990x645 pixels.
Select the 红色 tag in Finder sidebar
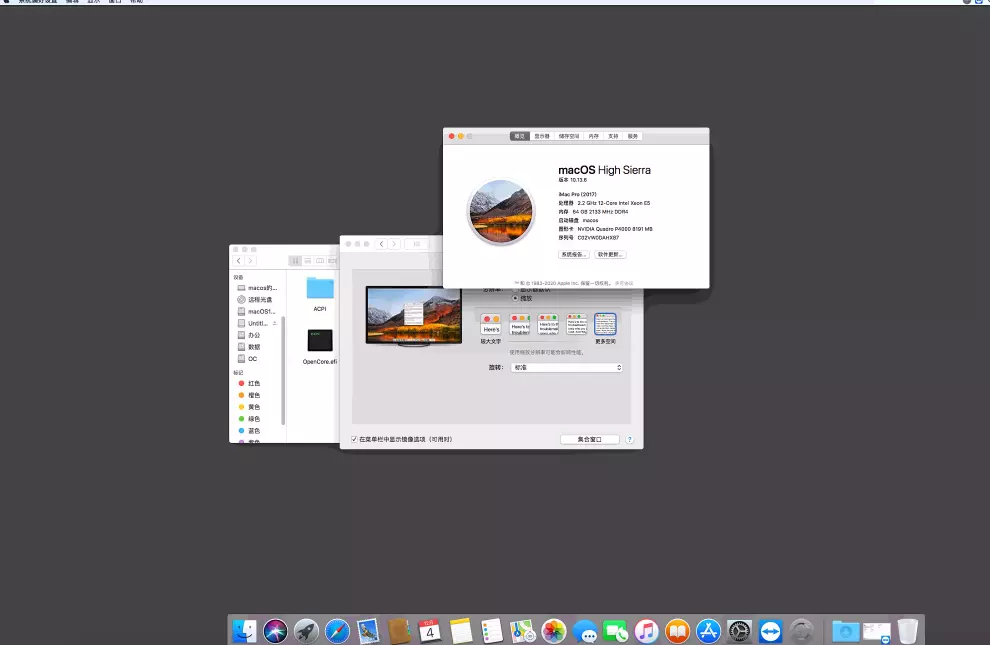point(254,383)
